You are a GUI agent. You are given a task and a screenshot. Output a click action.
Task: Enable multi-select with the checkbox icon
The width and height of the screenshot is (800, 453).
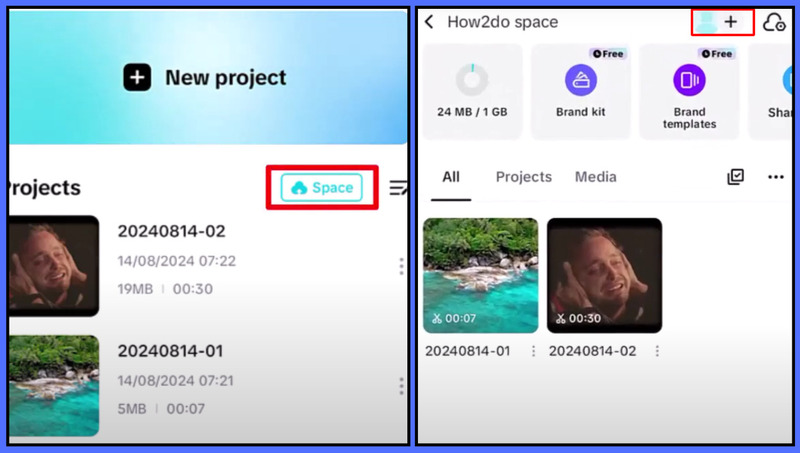(736, 177)
